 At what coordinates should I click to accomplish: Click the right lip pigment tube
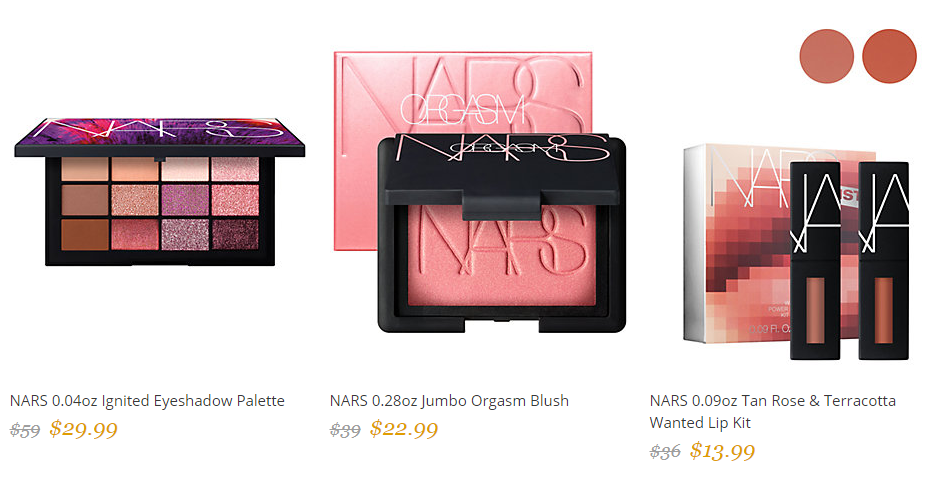click(883, 260)
